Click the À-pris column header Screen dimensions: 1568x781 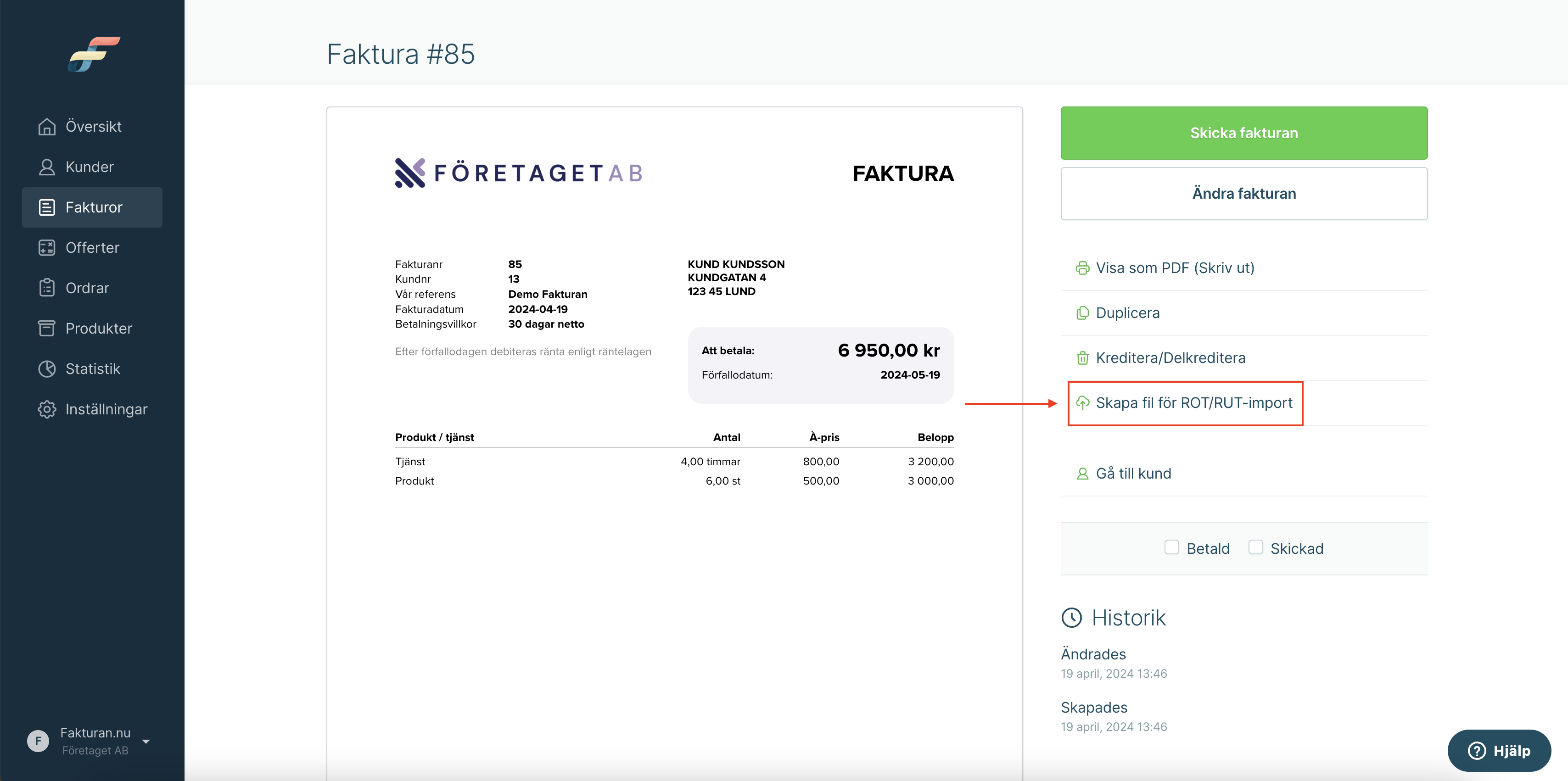tap(824, 437)
